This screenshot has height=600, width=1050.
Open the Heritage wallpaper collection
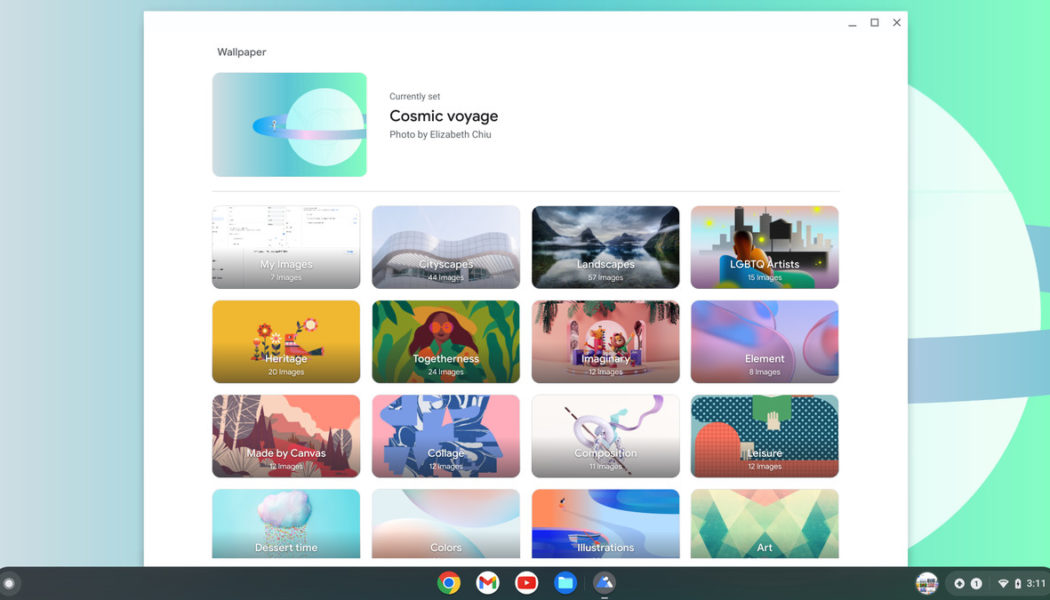point(286,341)
